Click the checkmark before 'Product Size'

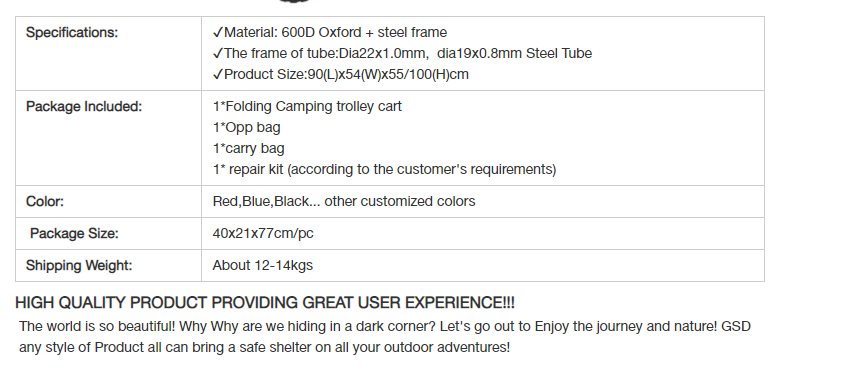point(218,74)
